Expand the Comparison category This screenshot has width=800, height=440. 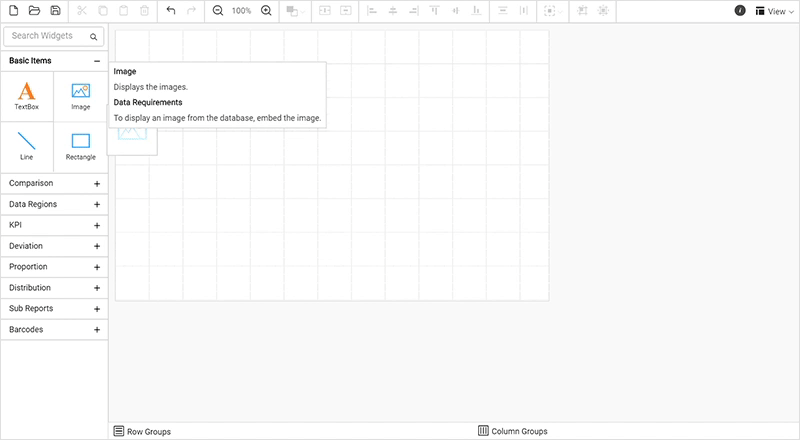(x=54, y=183)
